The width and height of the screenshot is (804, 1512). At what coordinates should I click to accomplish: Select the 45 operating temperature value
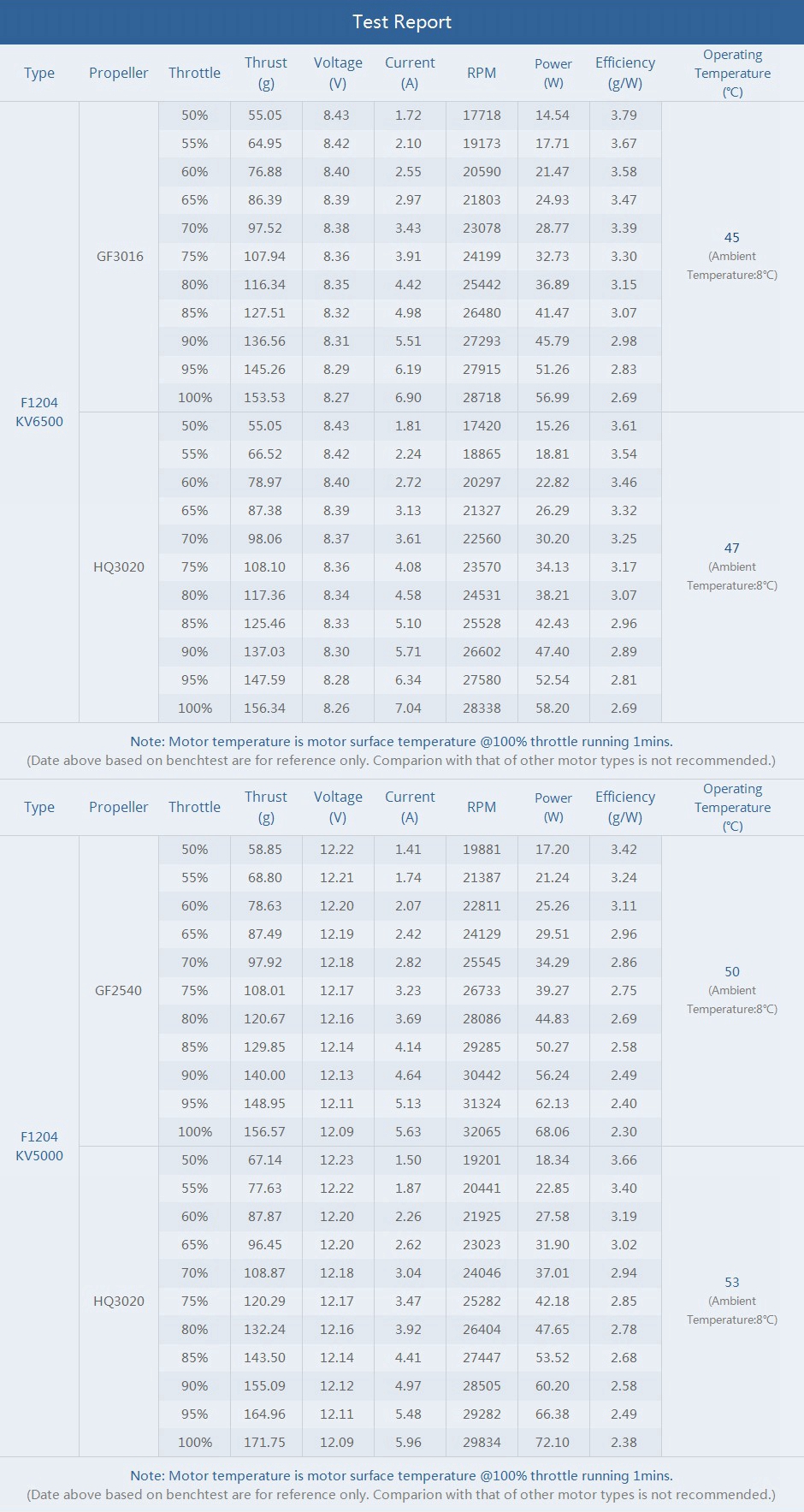[732, 238]
